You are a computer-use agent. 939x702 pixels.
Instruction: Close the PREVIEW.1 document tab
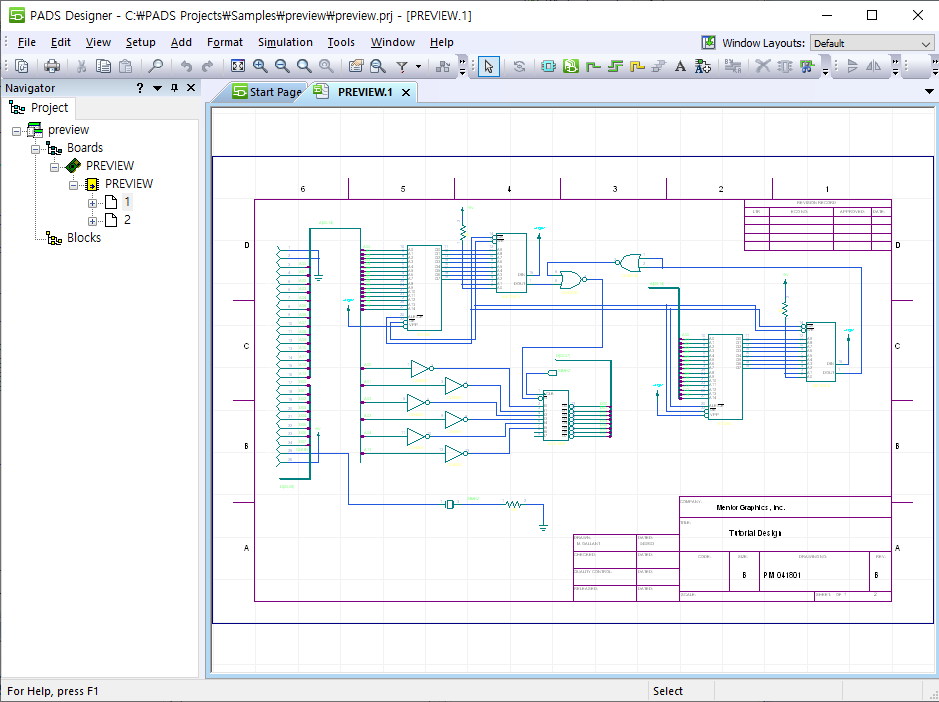coord(406,92)
